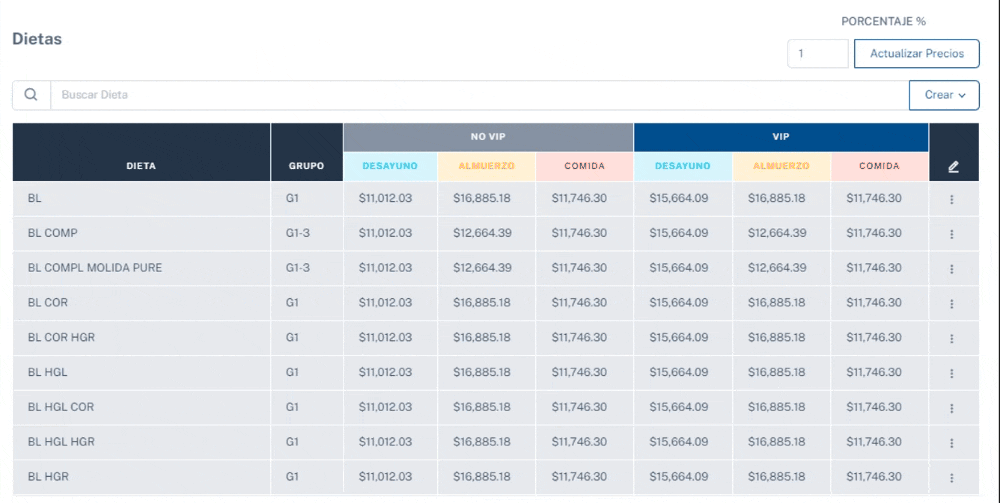The height and width of the screenshot is (503, 1000).
Task: Click the search magnifier icon
Action: pyautogui.click(x=31, y=95)
